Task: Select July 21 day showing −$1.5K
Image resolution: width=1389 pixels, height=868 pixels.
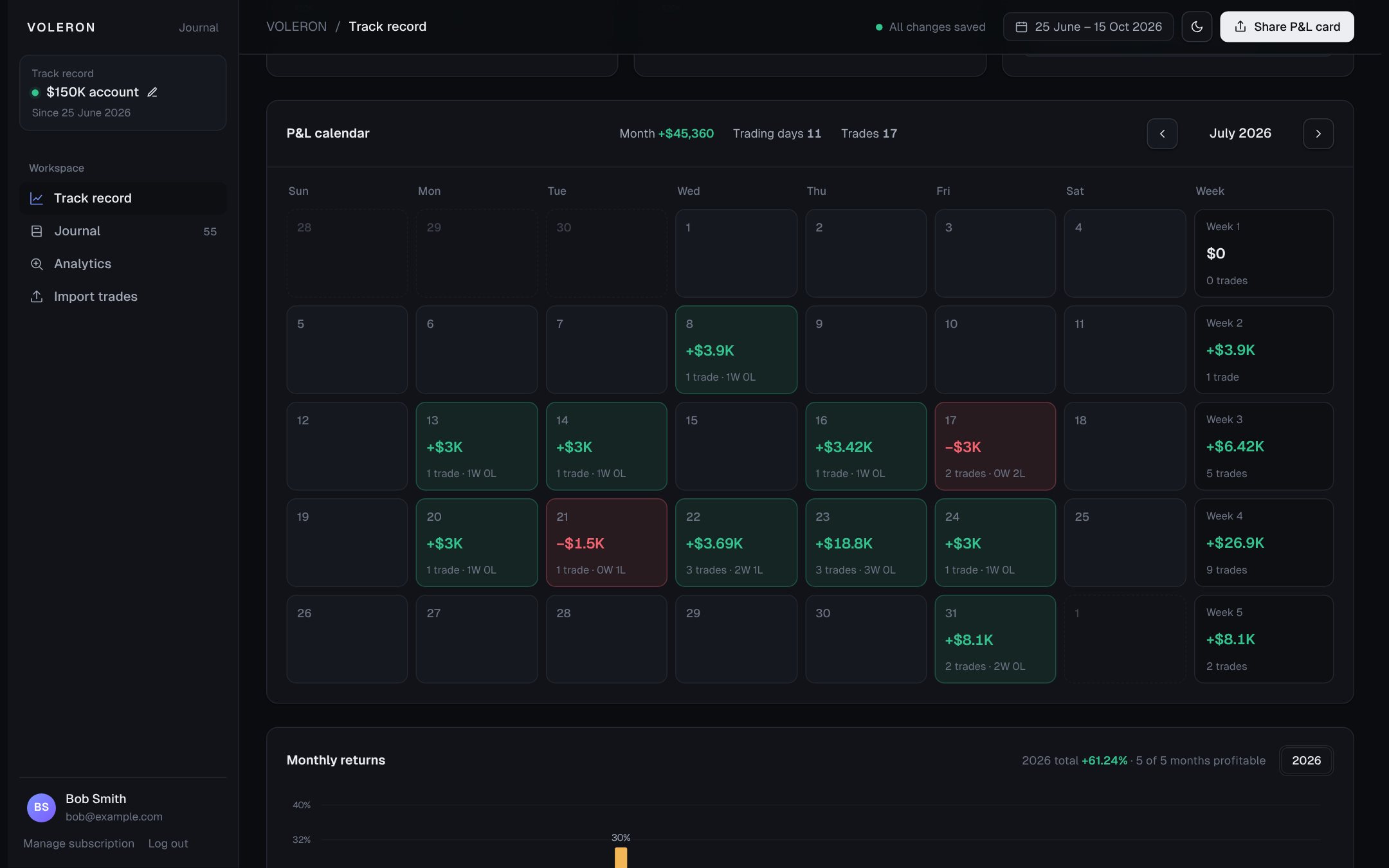Action: (x=606, y=542)
